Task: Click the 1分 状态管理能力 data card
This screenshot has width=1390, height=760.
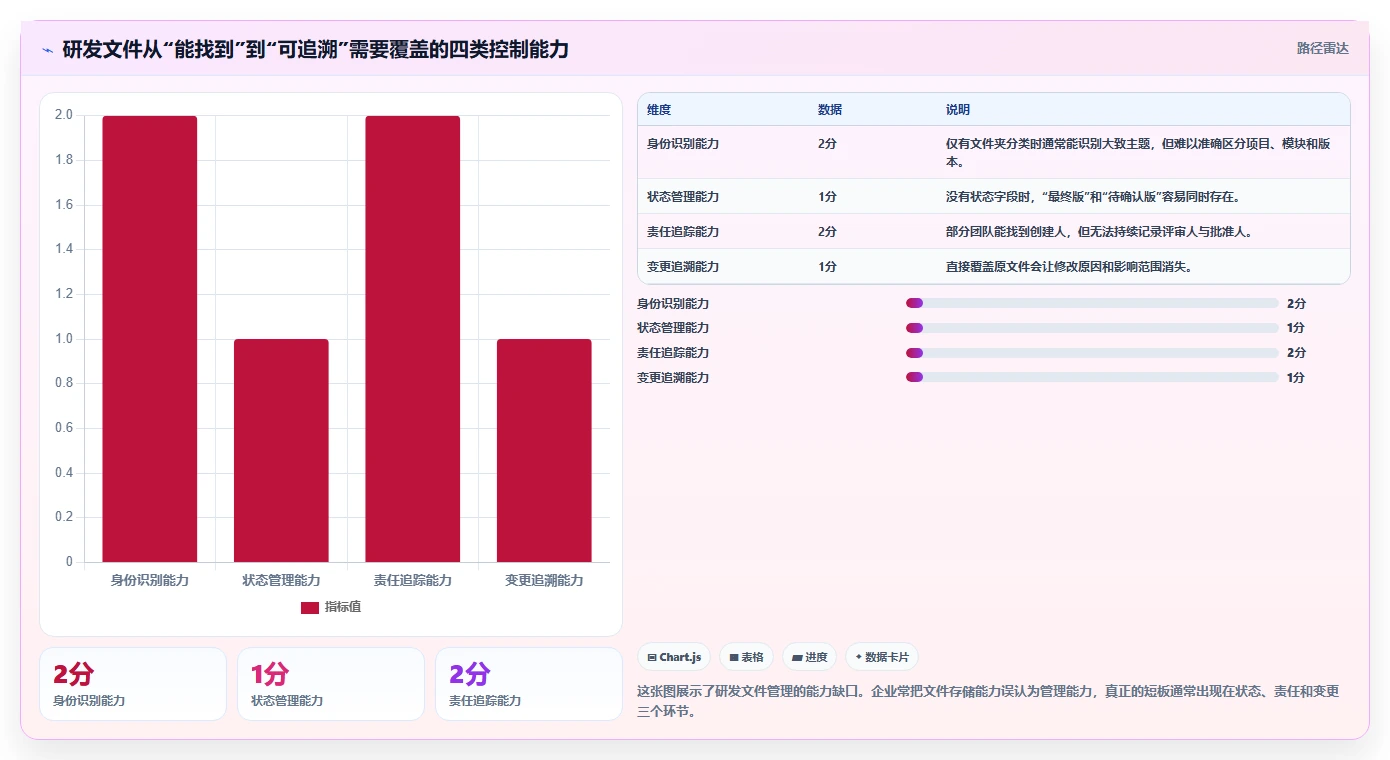Action: [x=331, y=684]
